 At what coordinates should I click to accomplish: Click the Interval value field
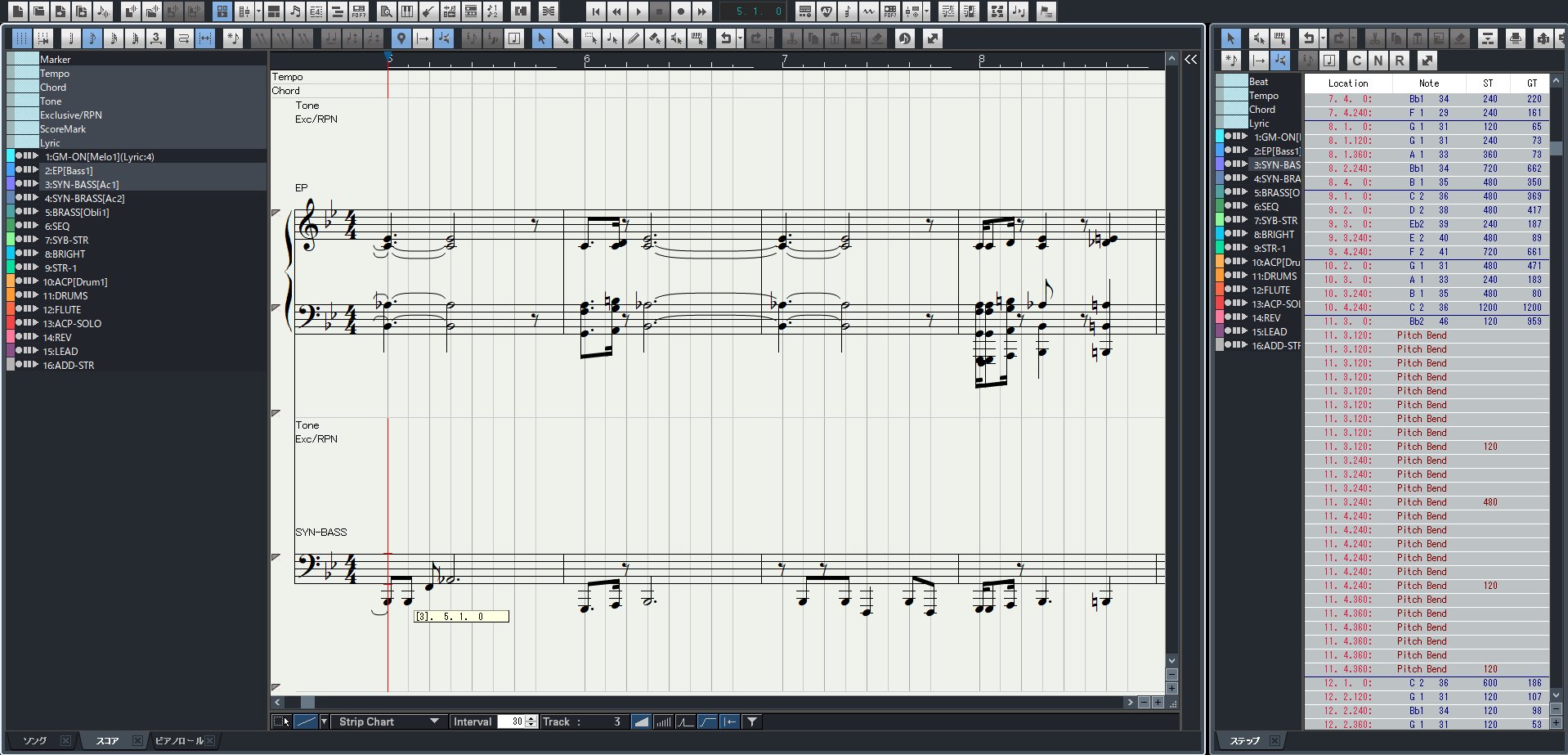pyautogui.click(x=513, y=721)
